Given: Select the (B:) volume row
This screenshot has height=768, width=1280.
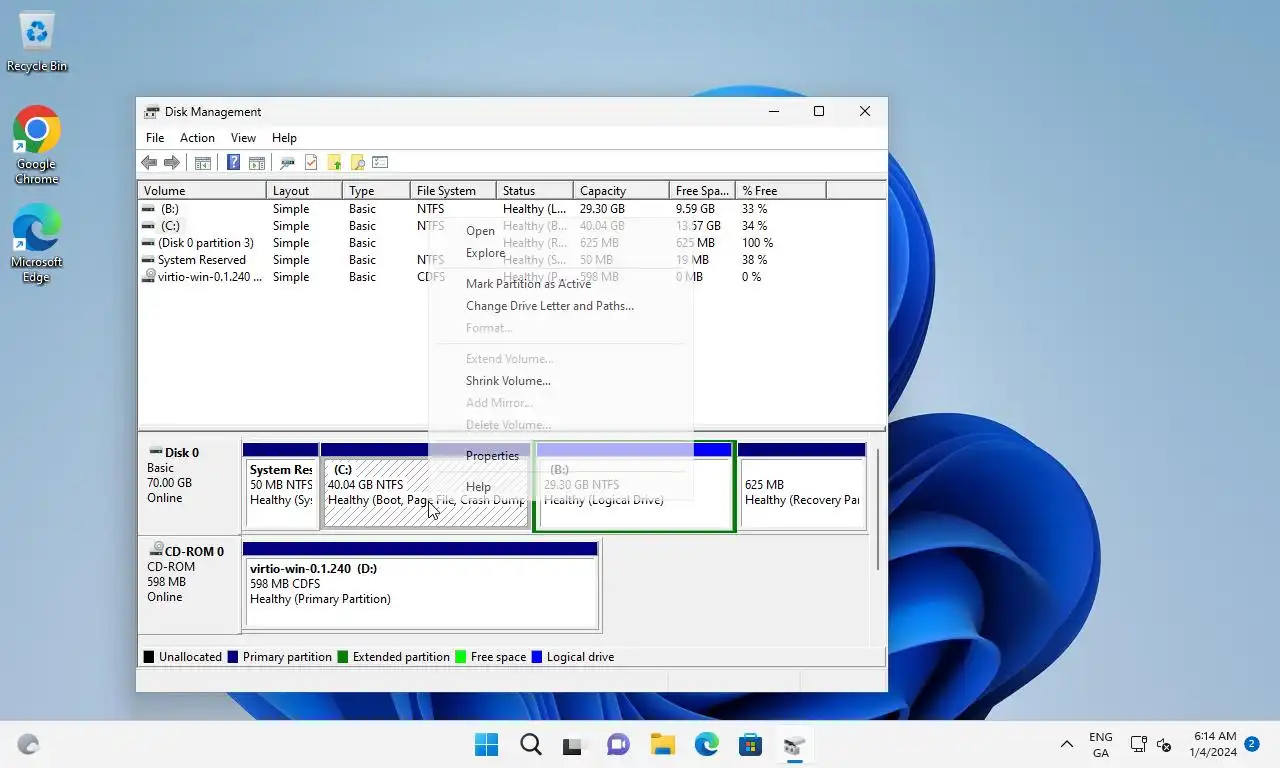Looking at the screenshot, I should pos(511,209).
